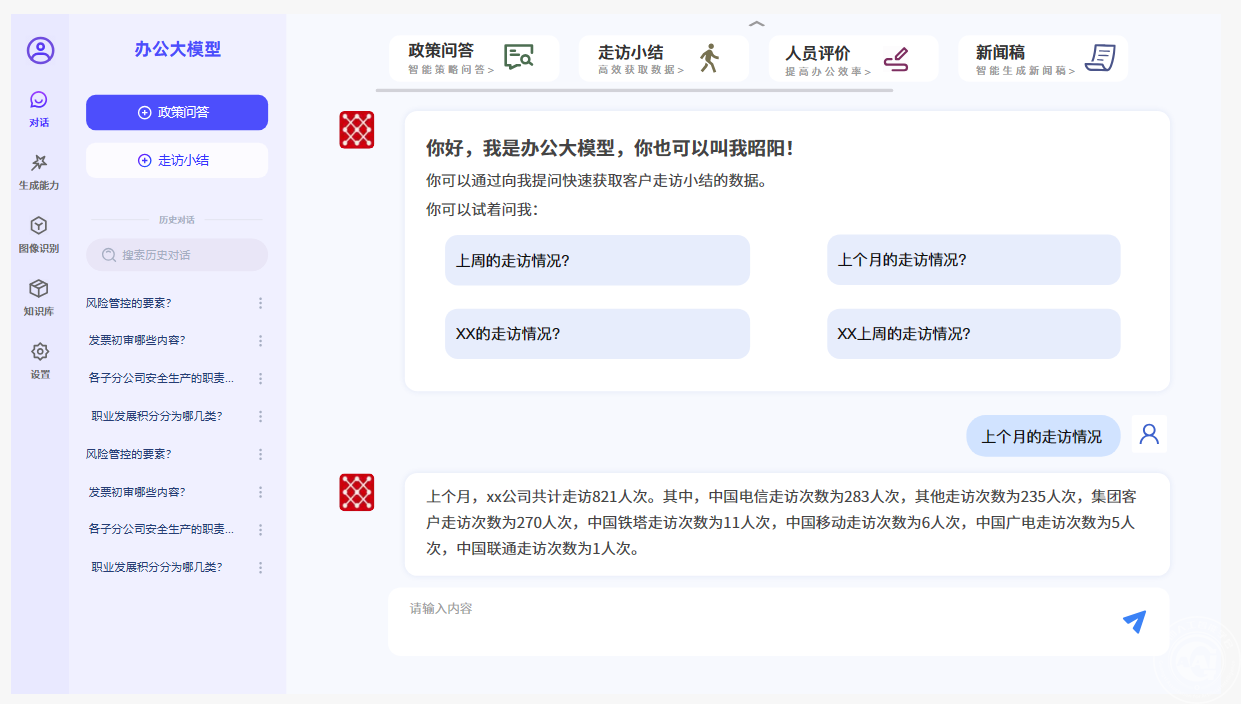Click the send paper-plane icon

1133,621
